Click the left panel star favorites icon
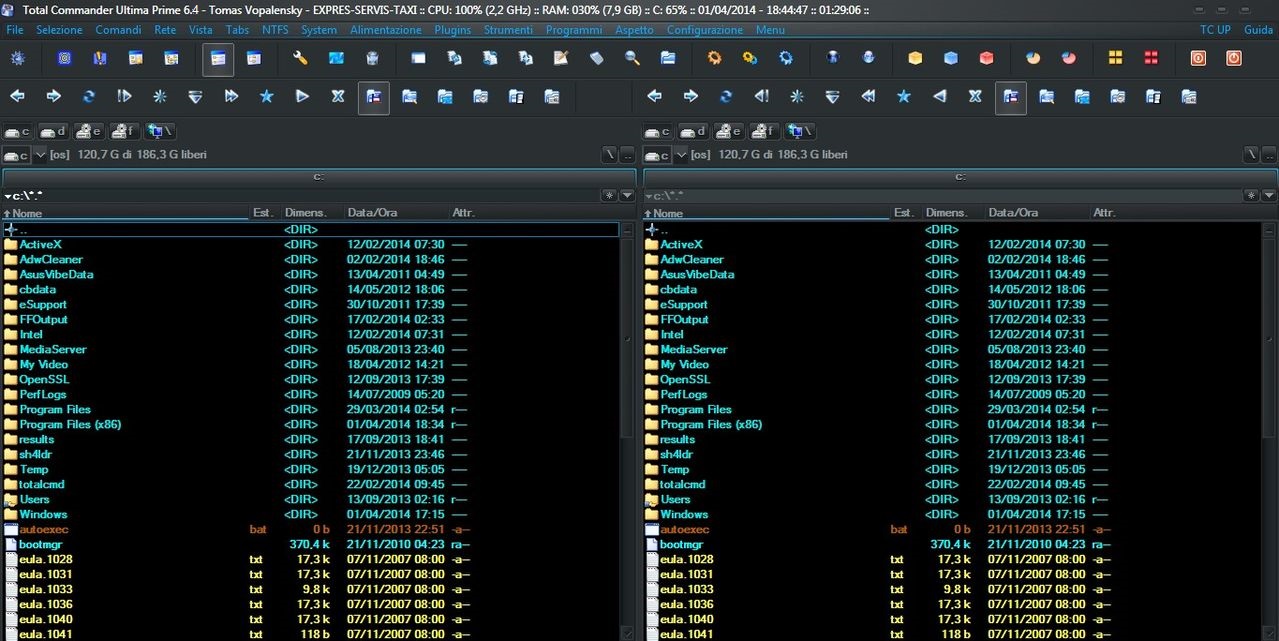 (x=266, y=97)
